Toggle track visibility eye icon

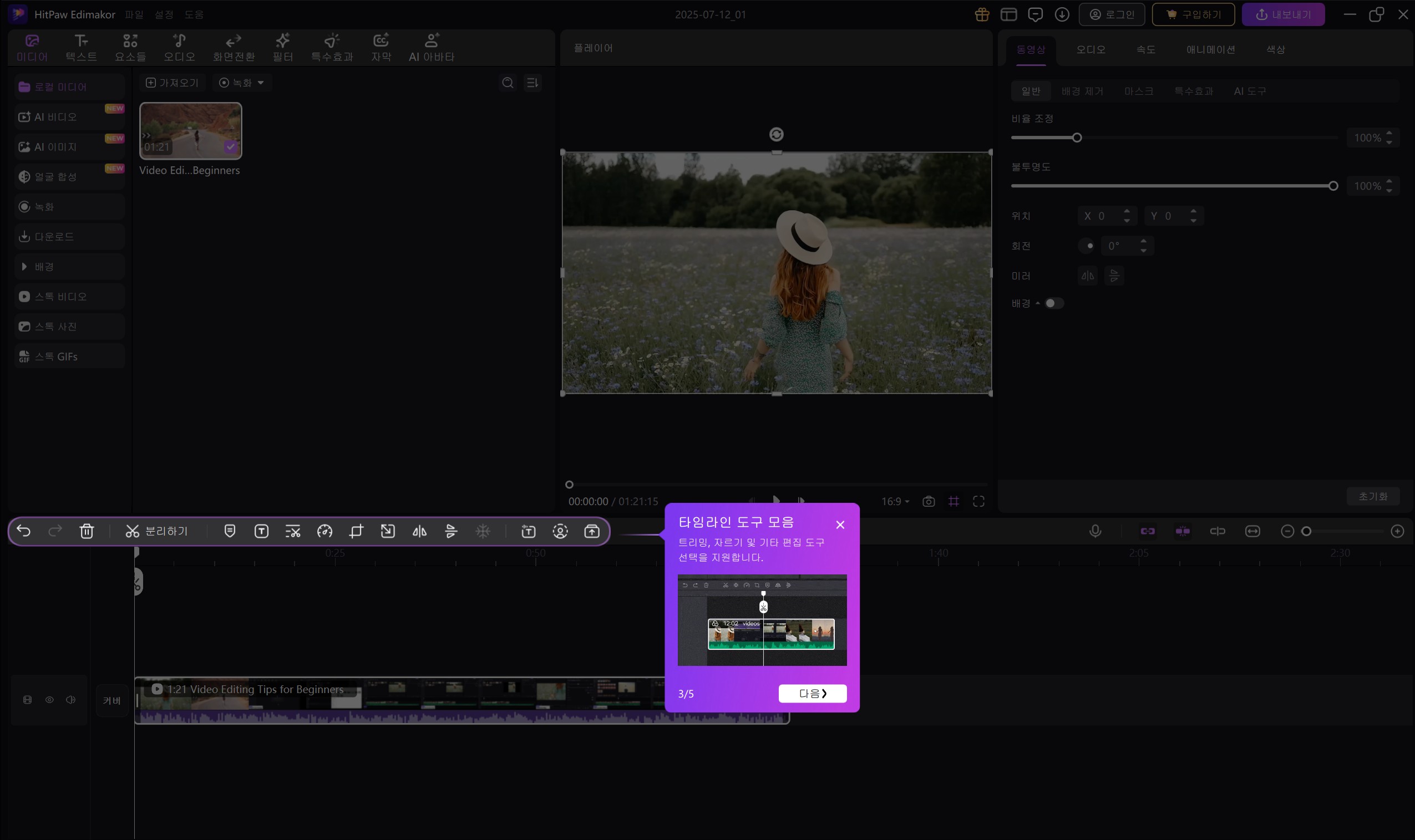pyautogui.click(x=49, y=700)
